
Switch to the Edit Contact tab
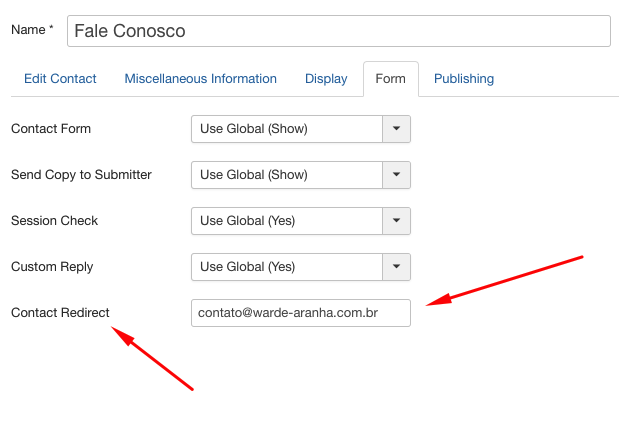point(60,79)
